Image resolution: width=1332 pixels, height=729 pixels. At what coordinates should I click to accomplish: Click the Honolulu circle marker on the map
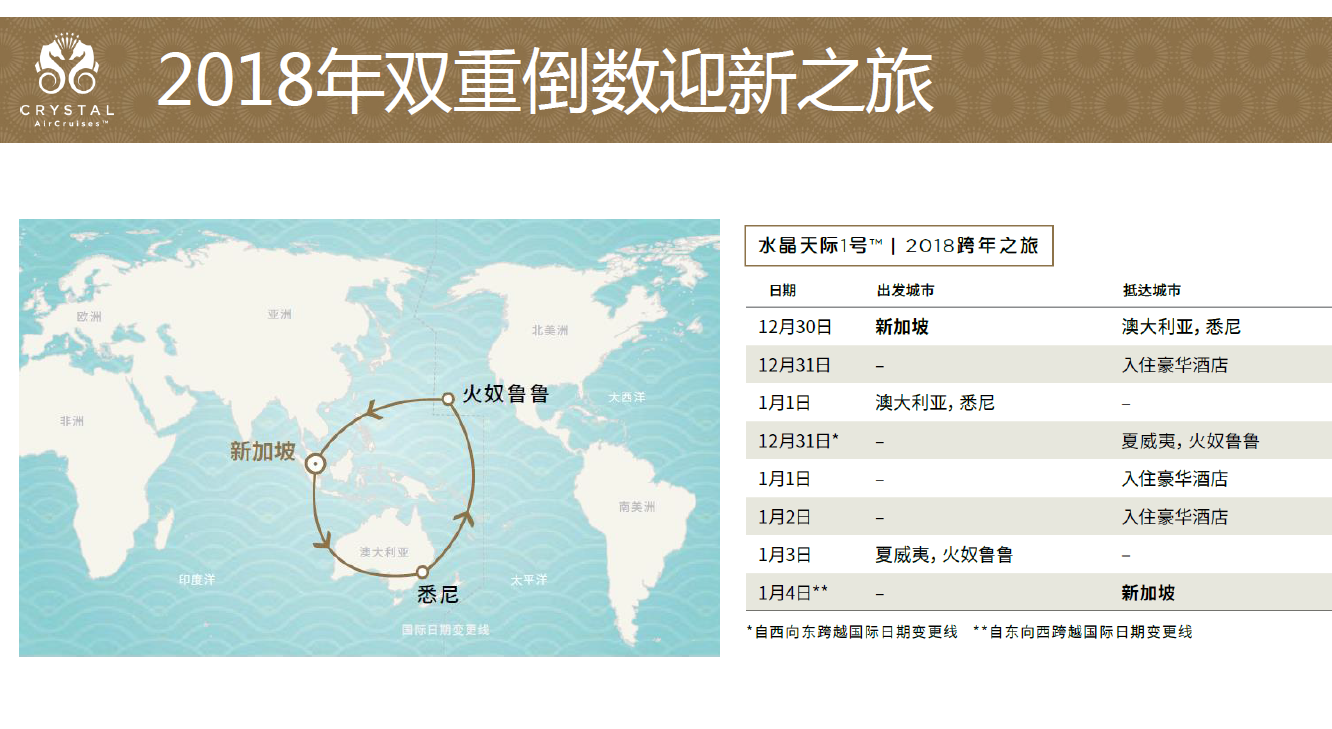tap(448, 398)
